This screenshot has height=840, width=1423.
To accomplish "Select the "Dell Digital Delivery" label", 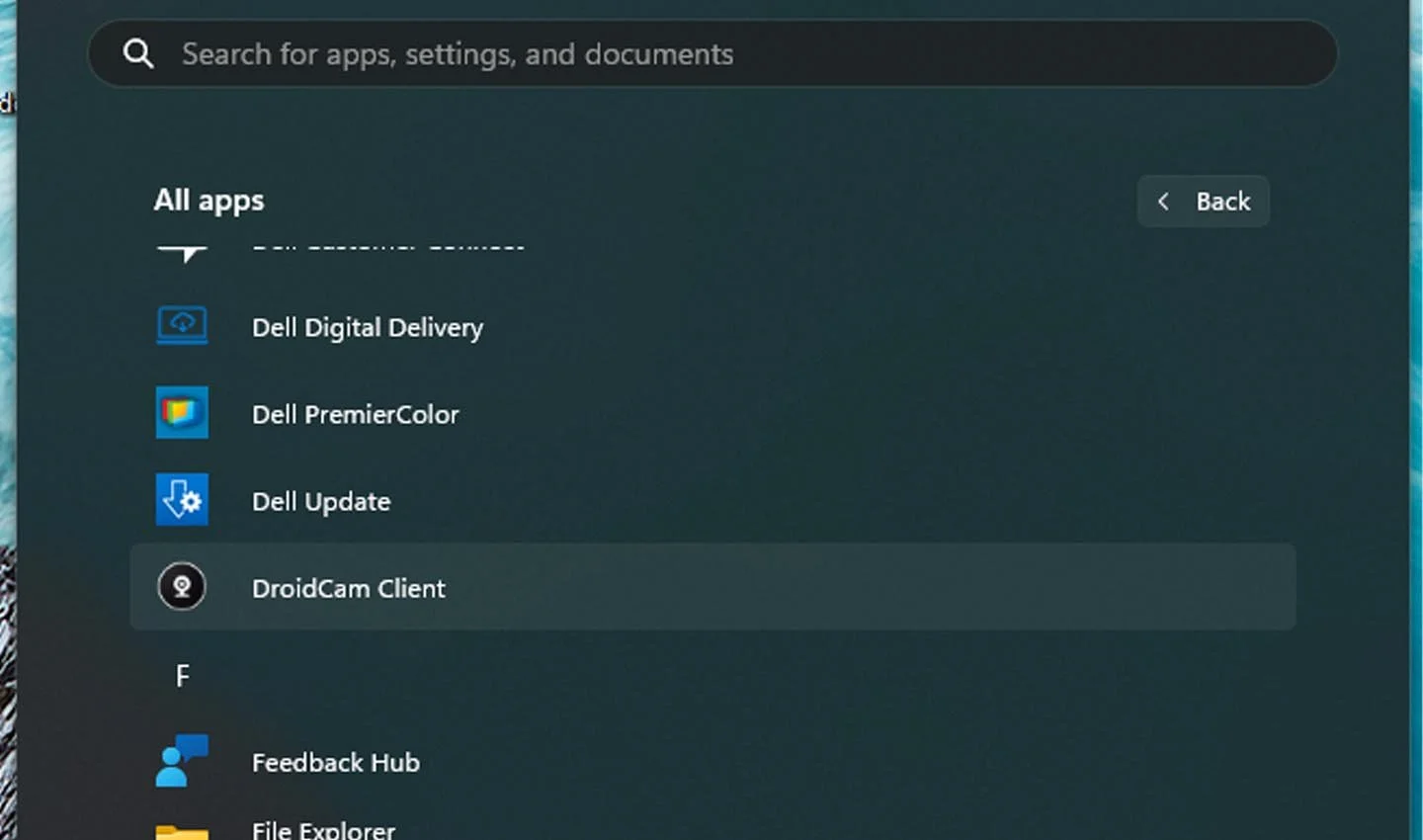I will pos(368,327).
